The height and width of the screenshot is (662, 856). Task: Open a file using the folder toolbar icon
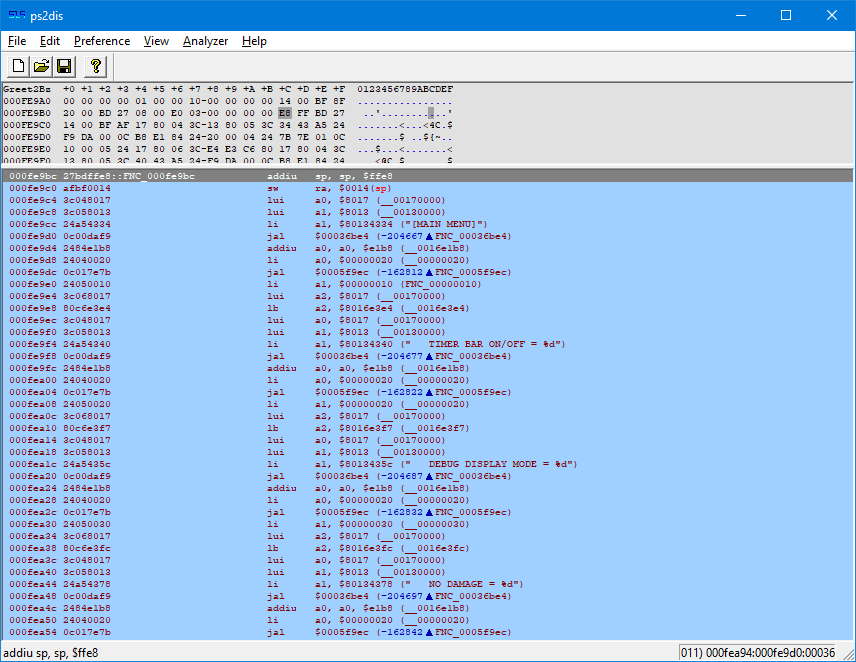(40, 66)
